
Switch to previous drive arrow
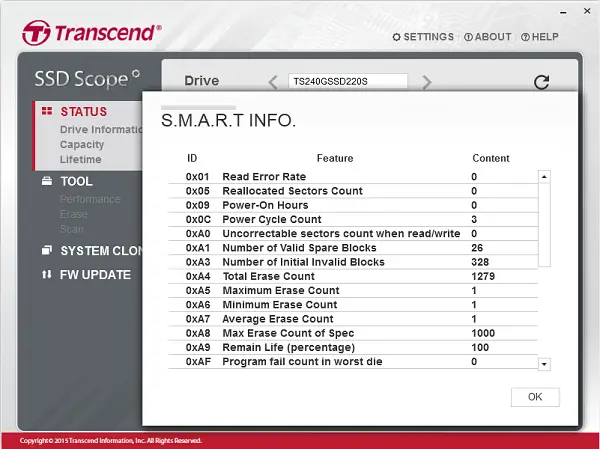pos(272,82)
